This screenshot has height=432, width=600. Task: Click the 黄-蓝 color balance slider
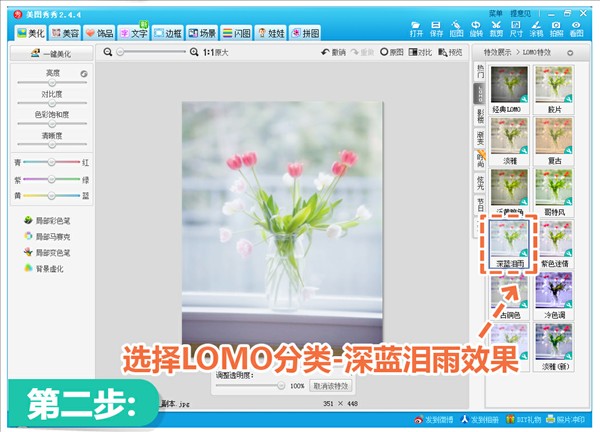pos(51,196)
